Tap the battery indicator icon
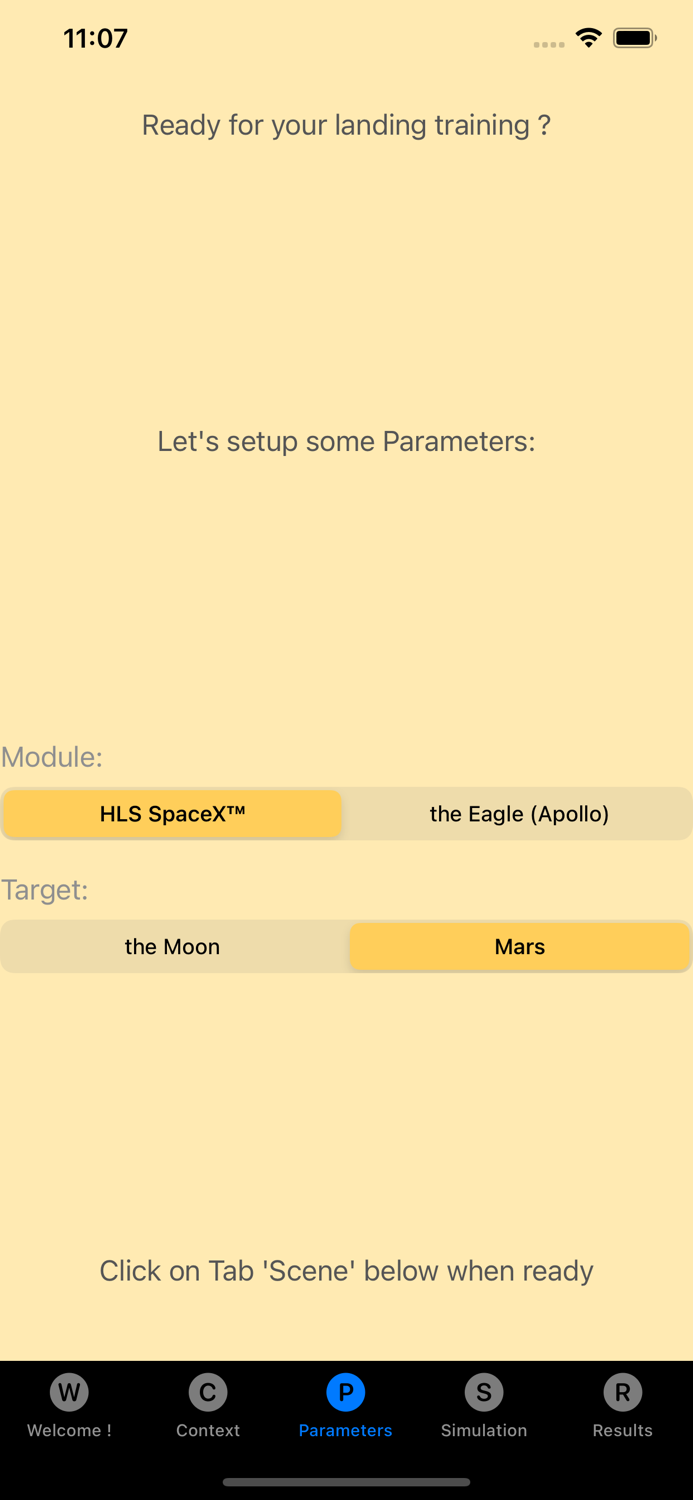The height and width of the screenshot is (1500, 693). pyautogui.click(x=634, y=37)
